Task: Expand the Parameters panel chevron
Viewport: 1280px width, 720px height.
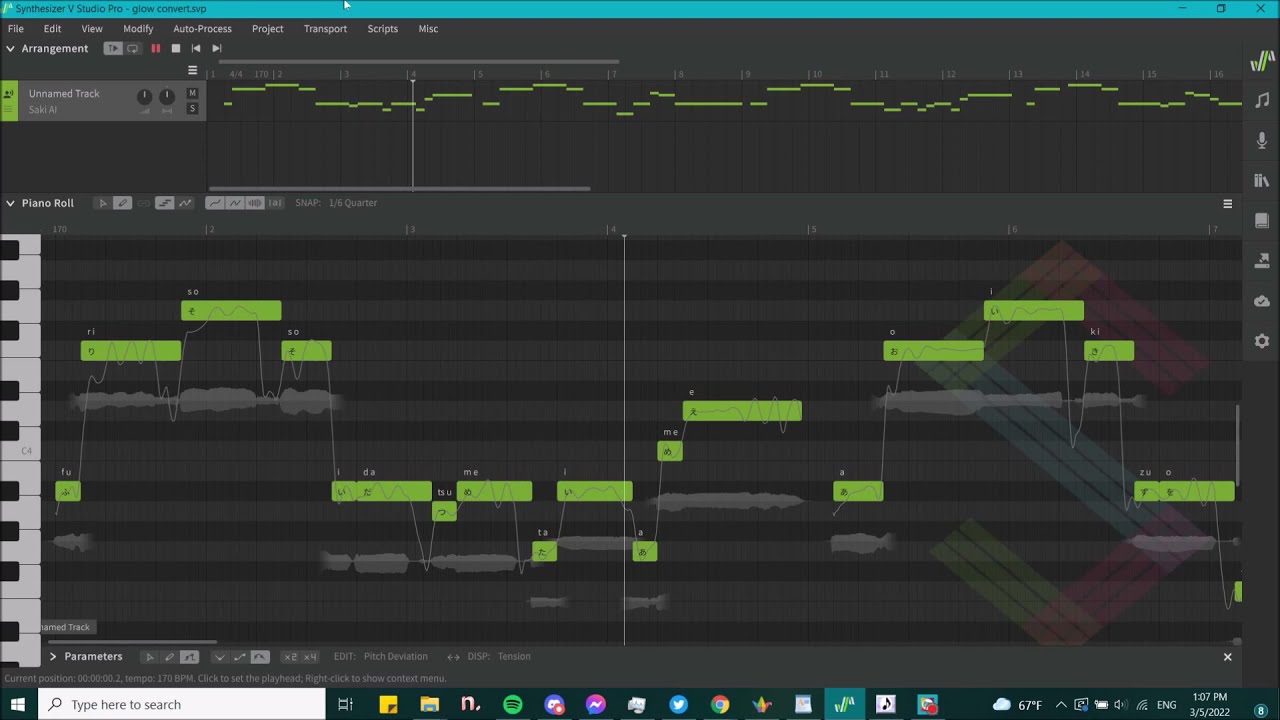Action: point(53,657)
